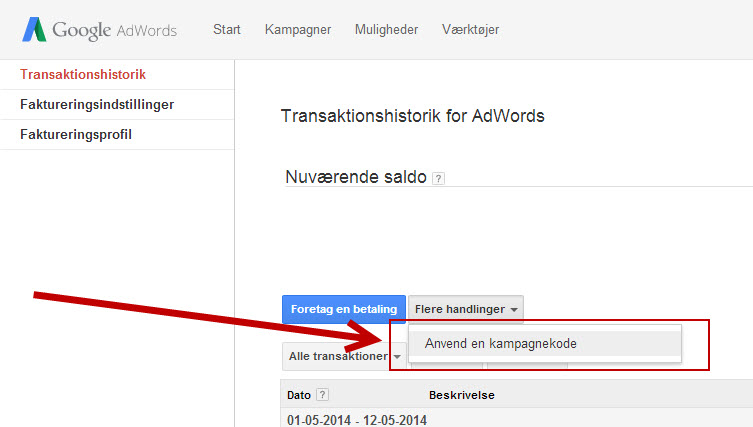
Task: Choose Anvend en kampagnekode
Action: 545,343
